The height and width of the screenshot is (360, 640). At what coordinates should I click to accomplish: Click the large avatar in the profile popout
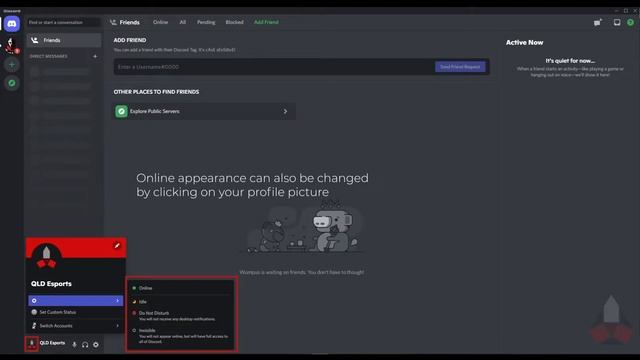[x=47, y=257]
